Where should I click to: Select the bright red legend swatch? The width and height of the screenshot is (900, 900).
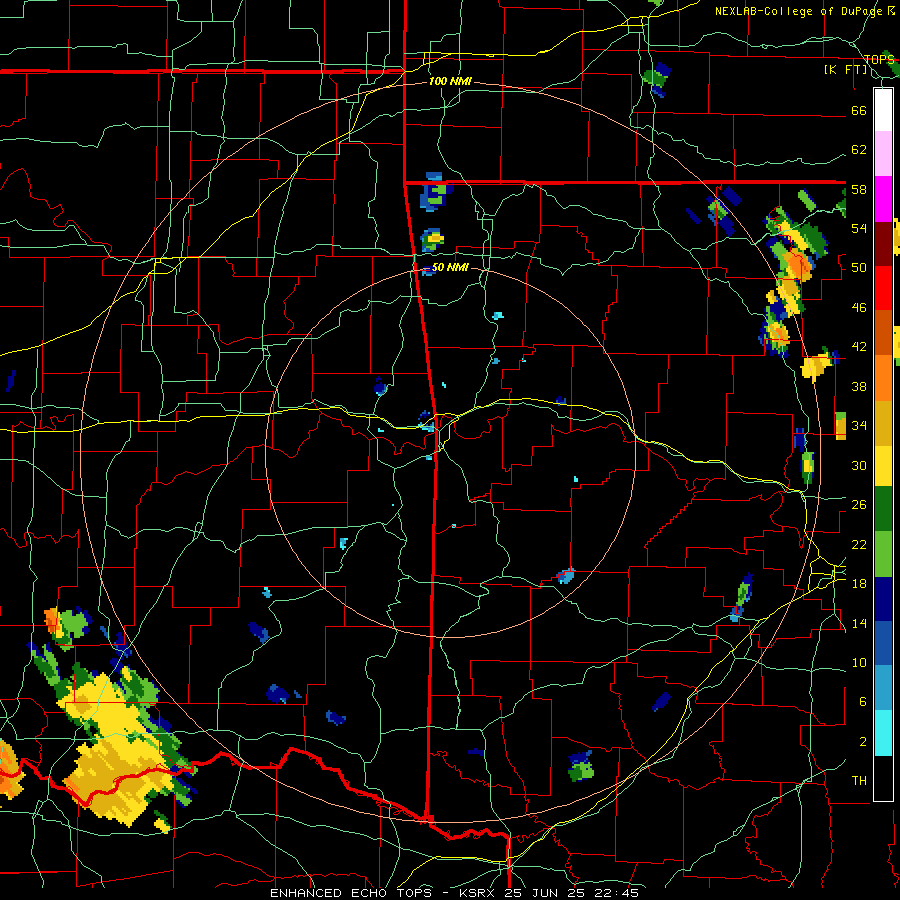883,288
